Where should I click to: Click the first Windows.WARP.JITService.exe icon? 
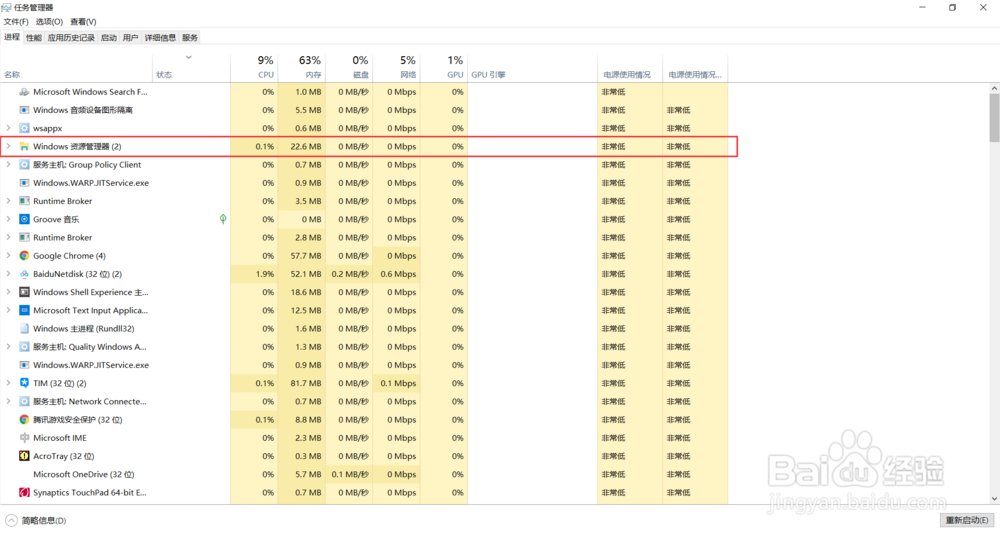click(24, 182)
